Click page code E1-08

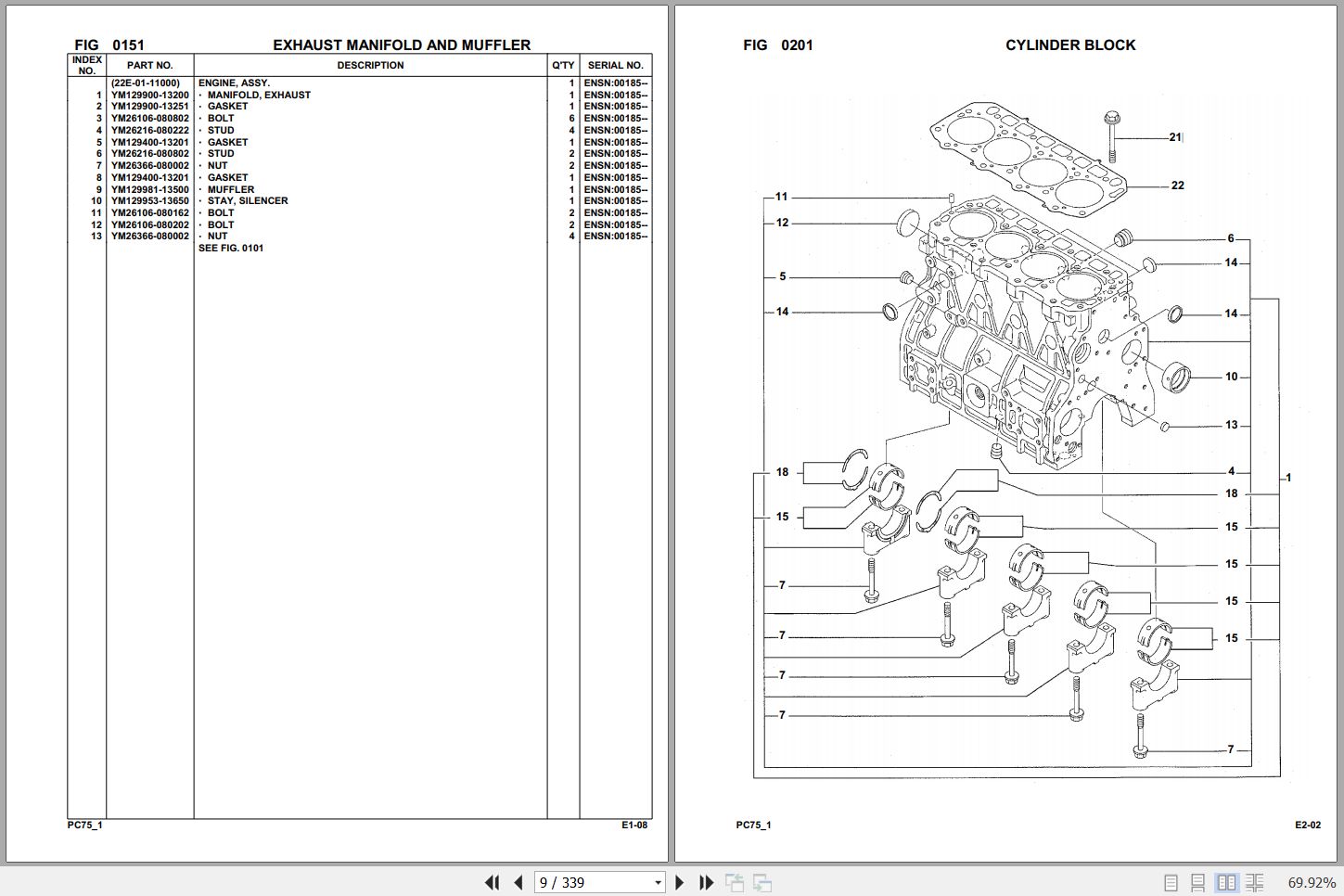(x=634, y=825)
